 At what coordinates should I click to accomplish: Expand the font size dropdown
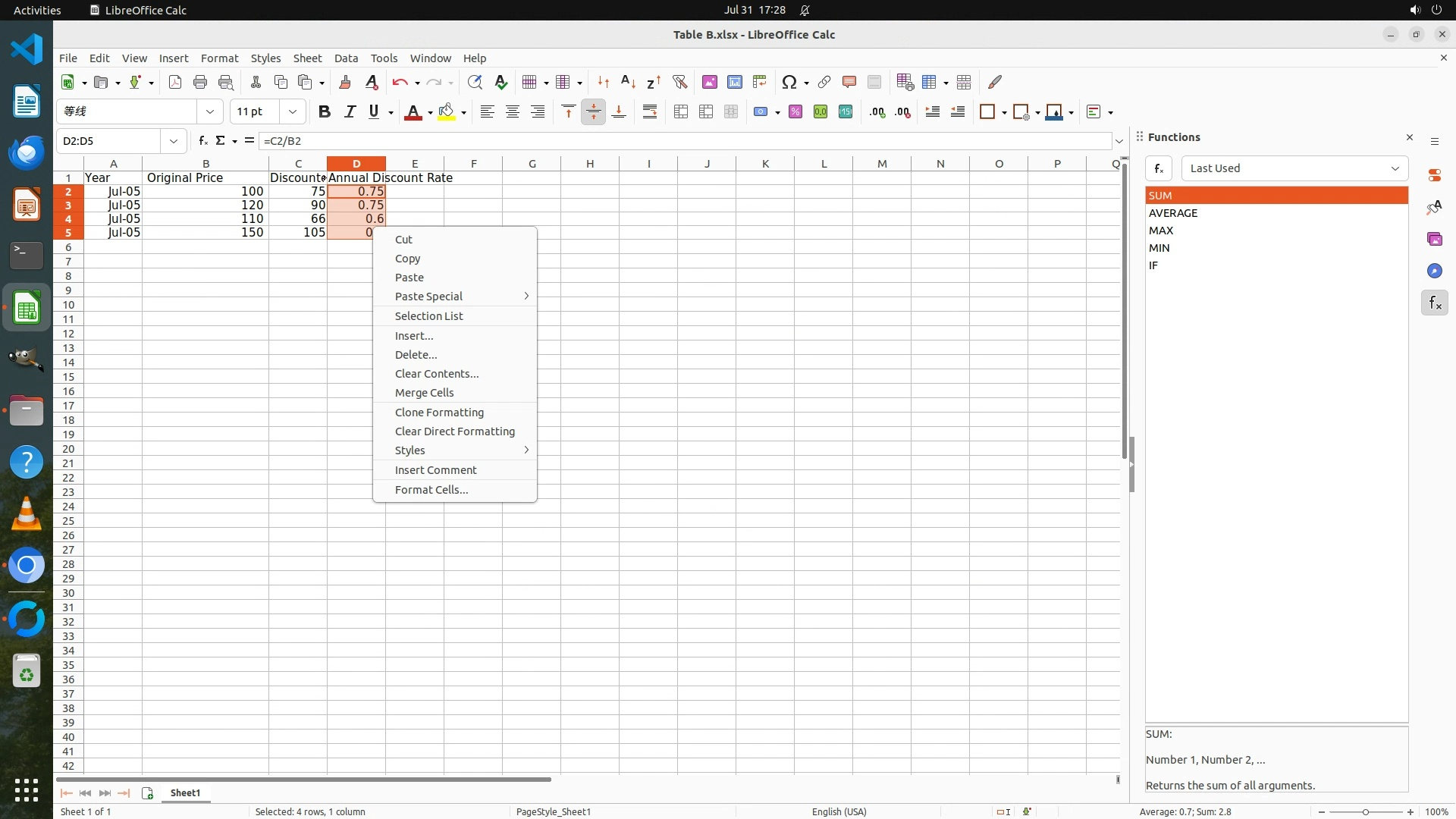coord(292,112)
